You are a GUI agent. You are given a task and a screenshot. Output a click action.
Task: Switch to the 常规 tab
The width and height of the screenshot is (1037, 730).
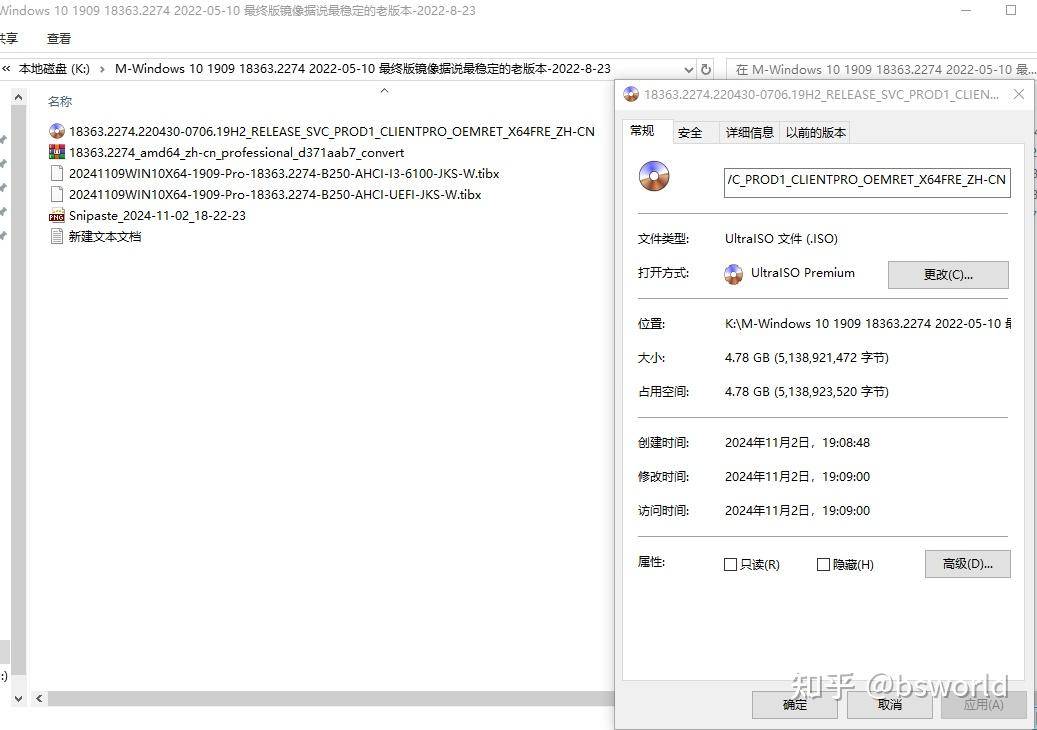(x=642, y=131)
